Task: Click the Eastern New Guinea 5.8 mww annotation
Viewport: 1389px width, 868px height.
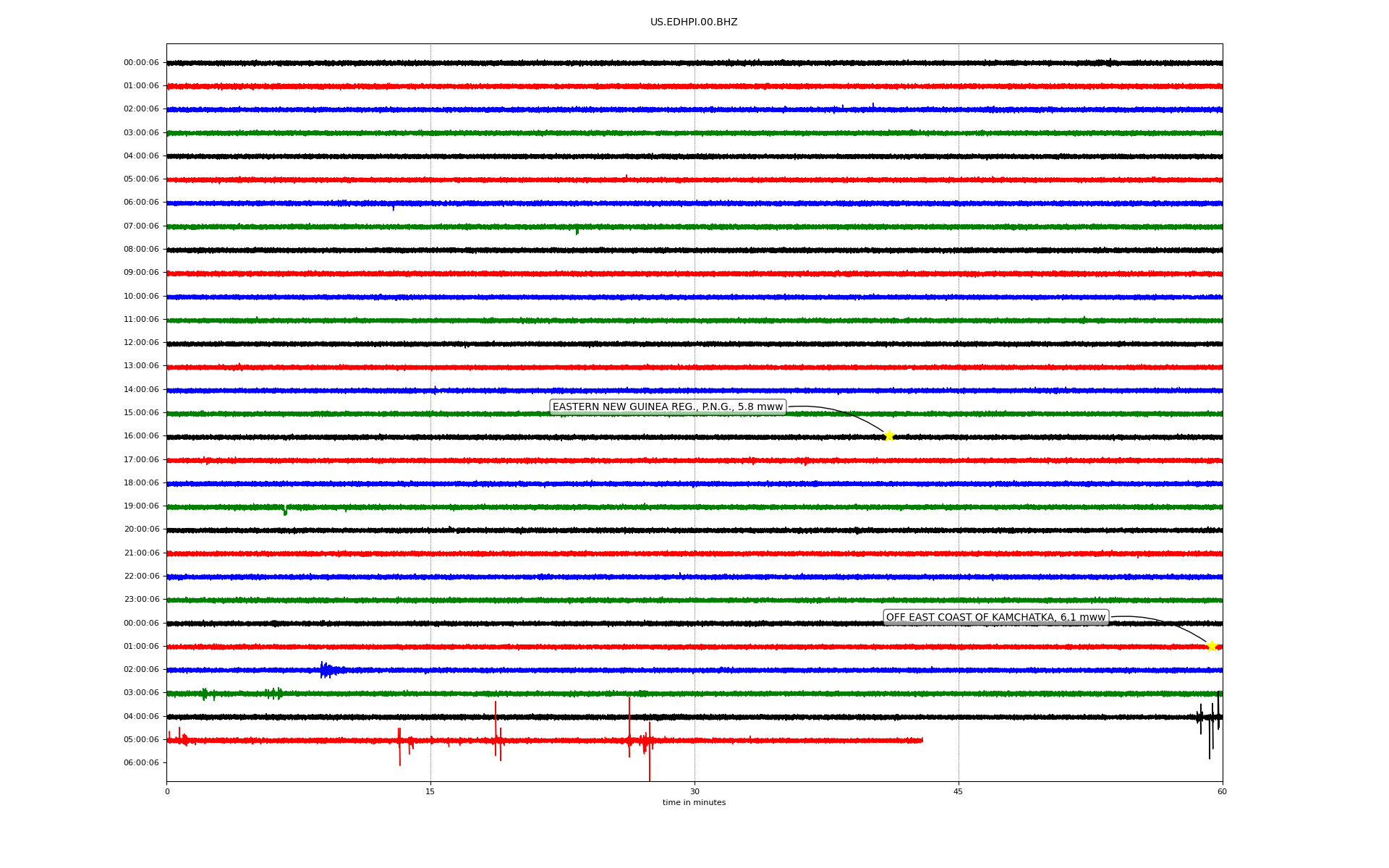Action: click(668, 407)
